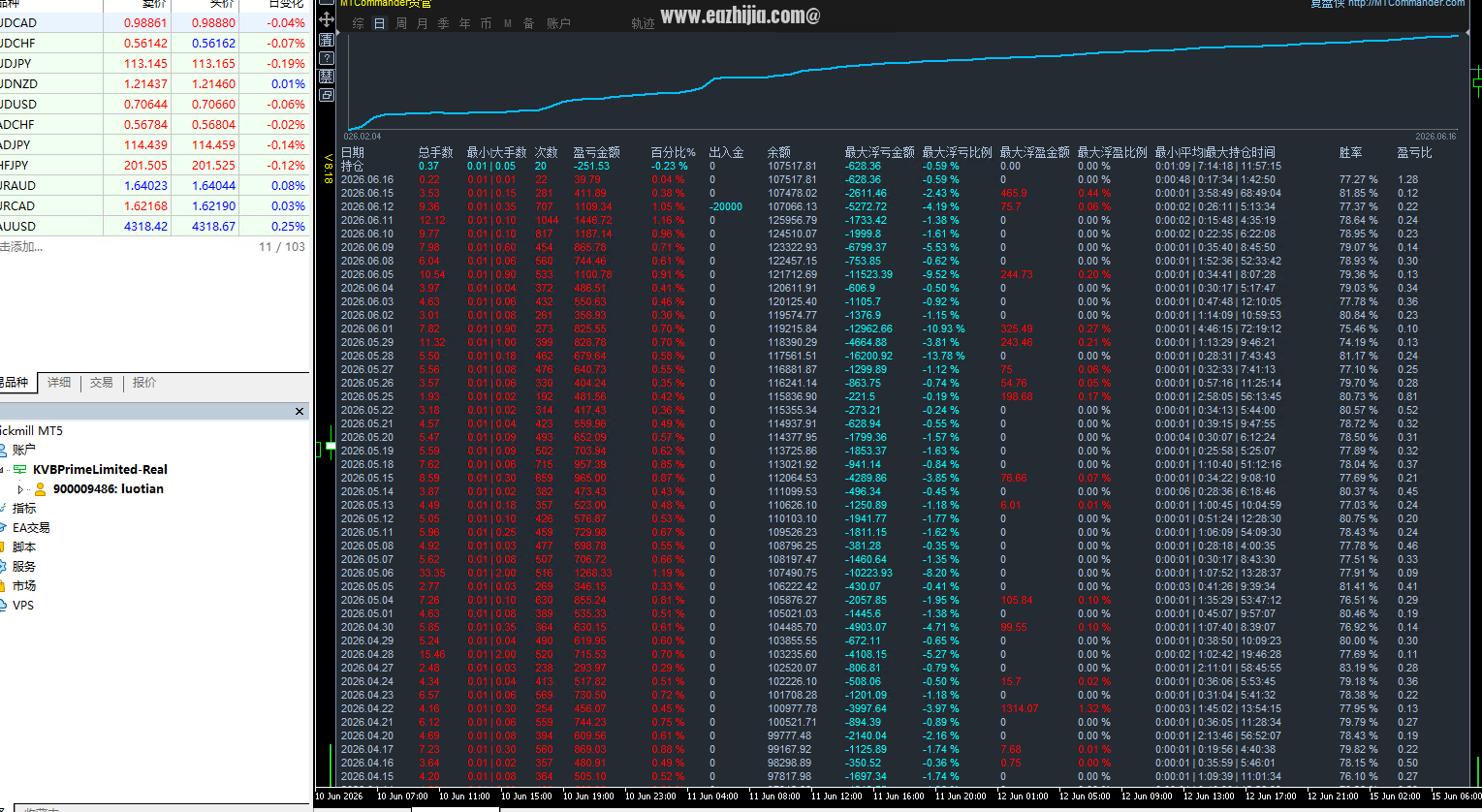Screen dimensions: 1482x812
Task: Click balance value 107517.81 in 持仓 row
Action: pos(793,166)
